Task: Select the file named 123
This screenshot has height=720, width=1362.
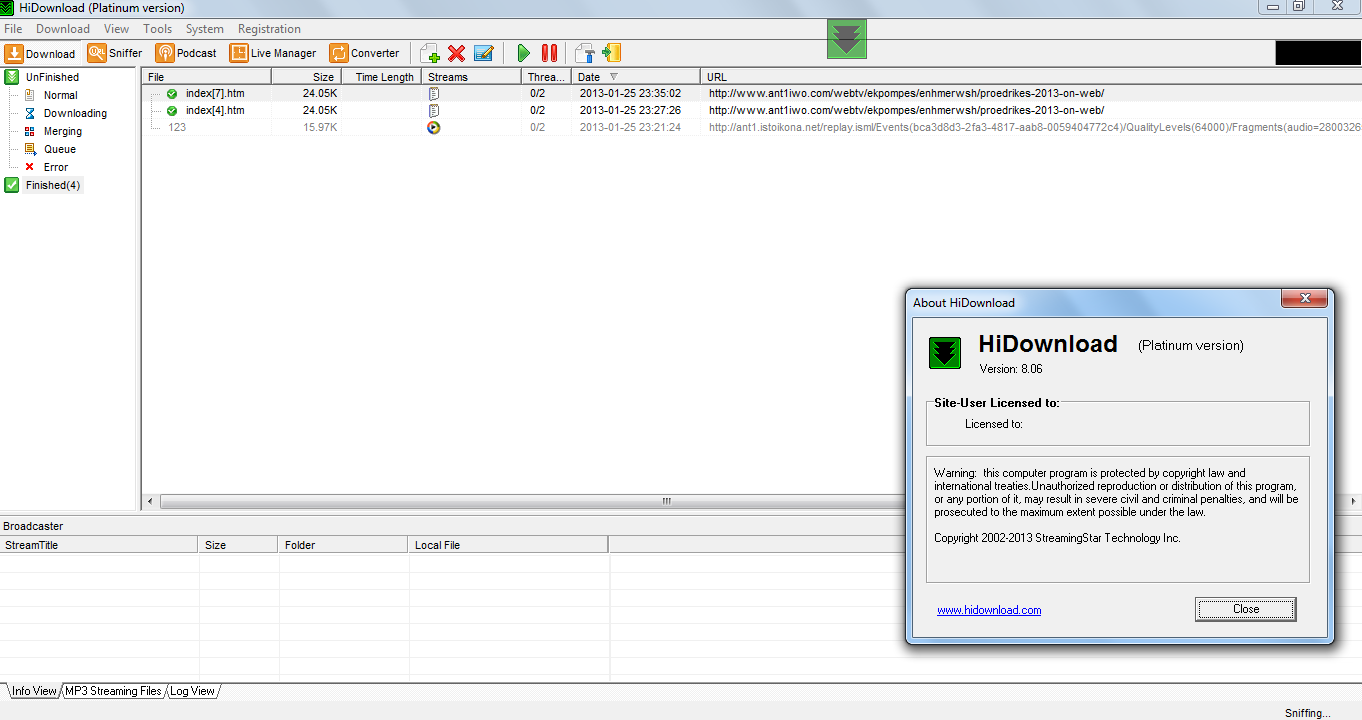Action: [x=177, y=128]
